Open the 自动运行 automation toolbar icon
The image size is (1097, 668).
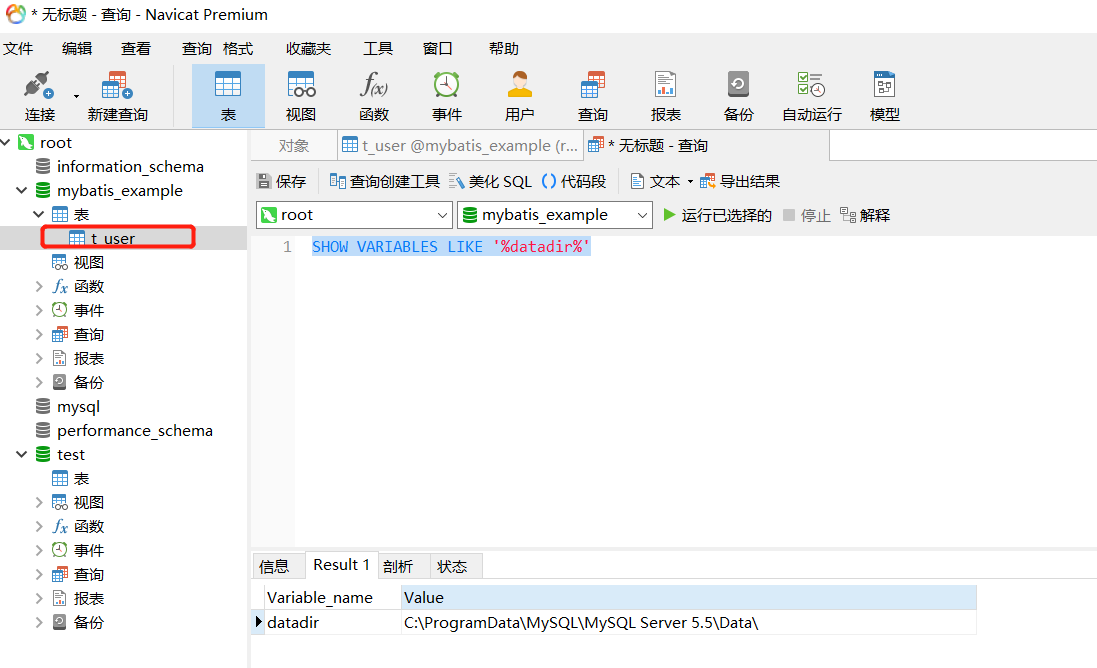[x=812, y=96]
